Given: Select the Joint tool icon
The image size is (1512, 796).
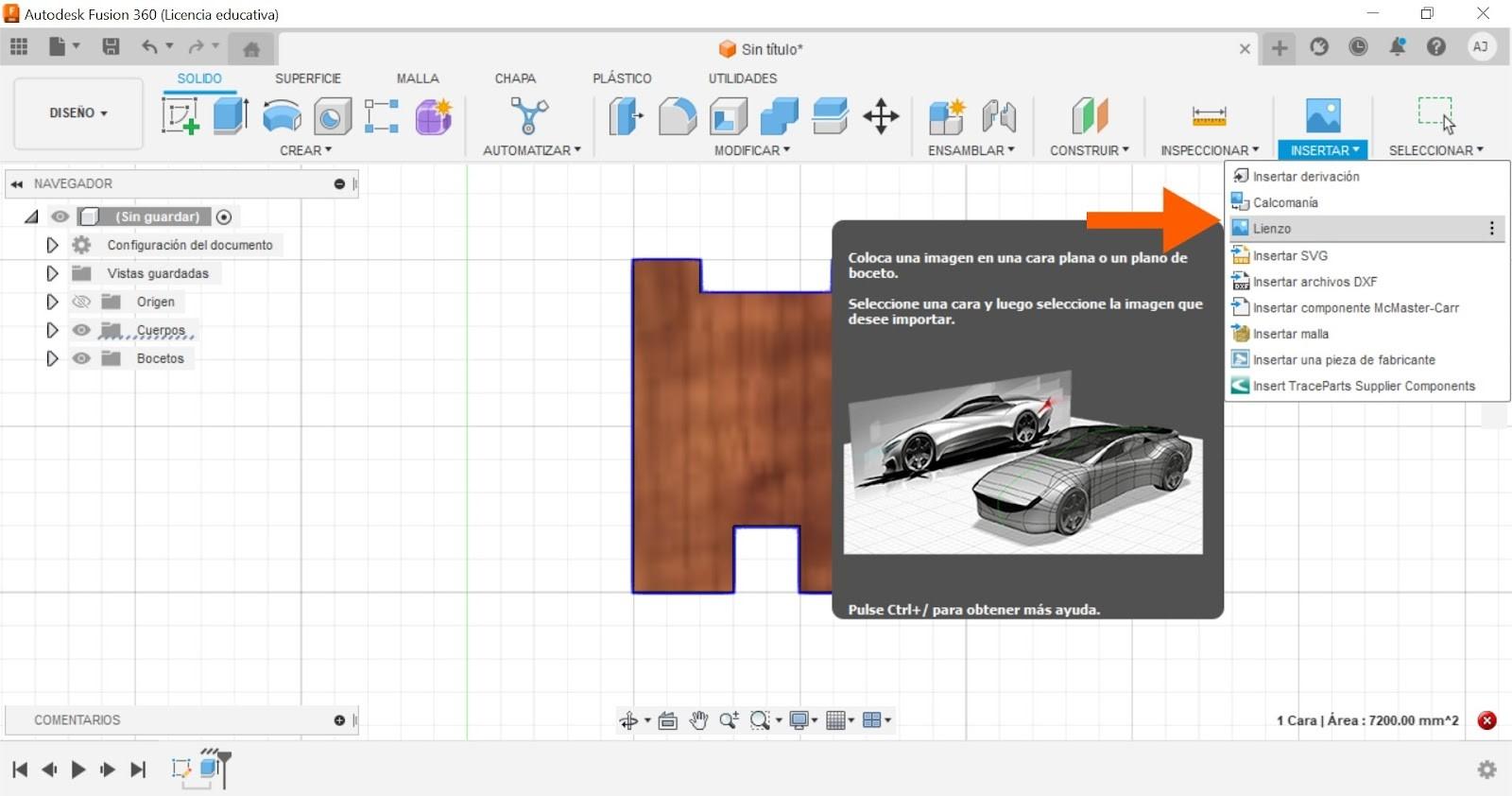Looking at the screenshot, I should point(999,116).
